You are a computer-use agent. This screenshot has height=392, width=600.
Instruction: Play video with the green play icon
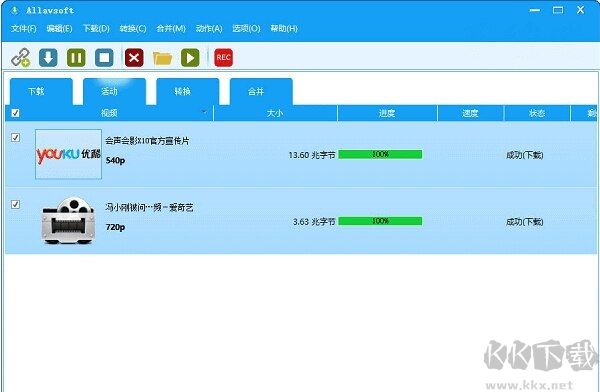tap(190, 58)
